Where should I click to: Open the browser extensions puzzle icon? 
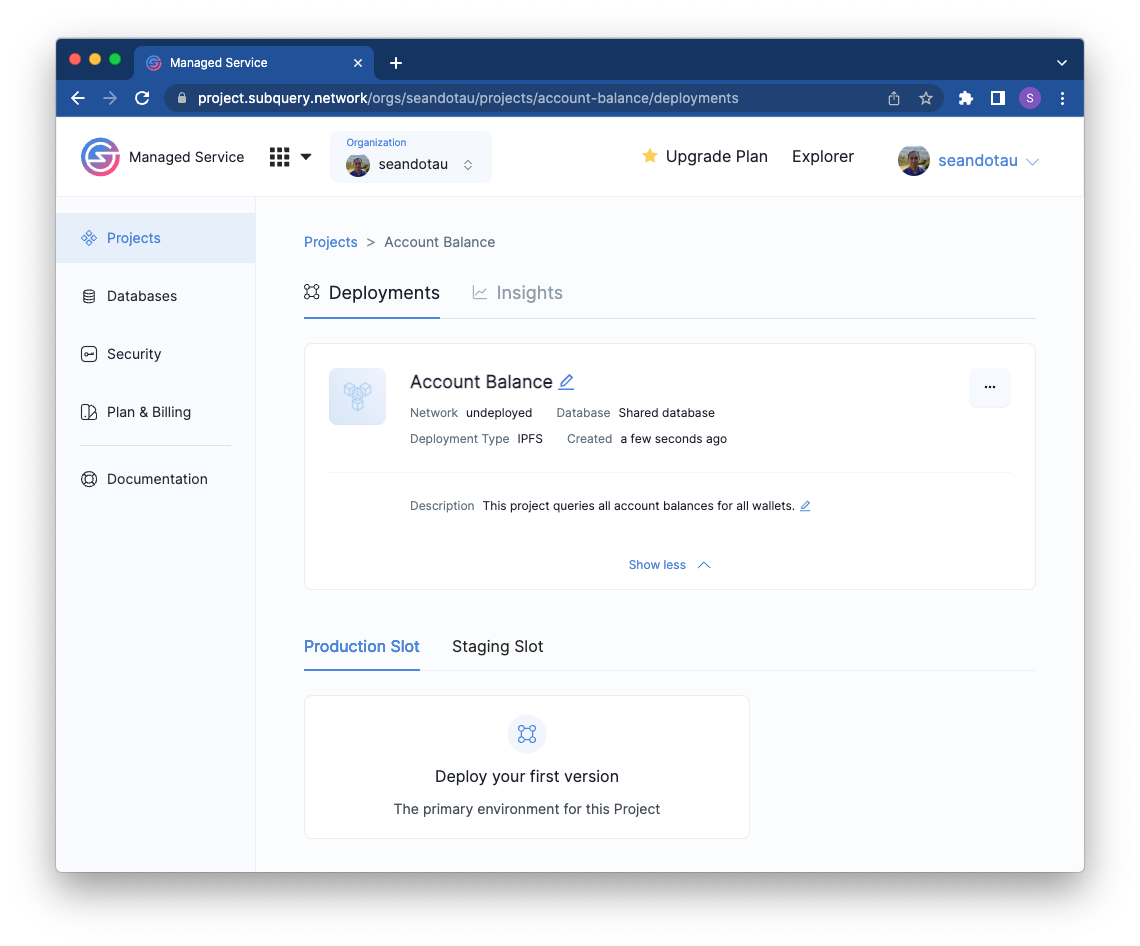coord(965,98)
